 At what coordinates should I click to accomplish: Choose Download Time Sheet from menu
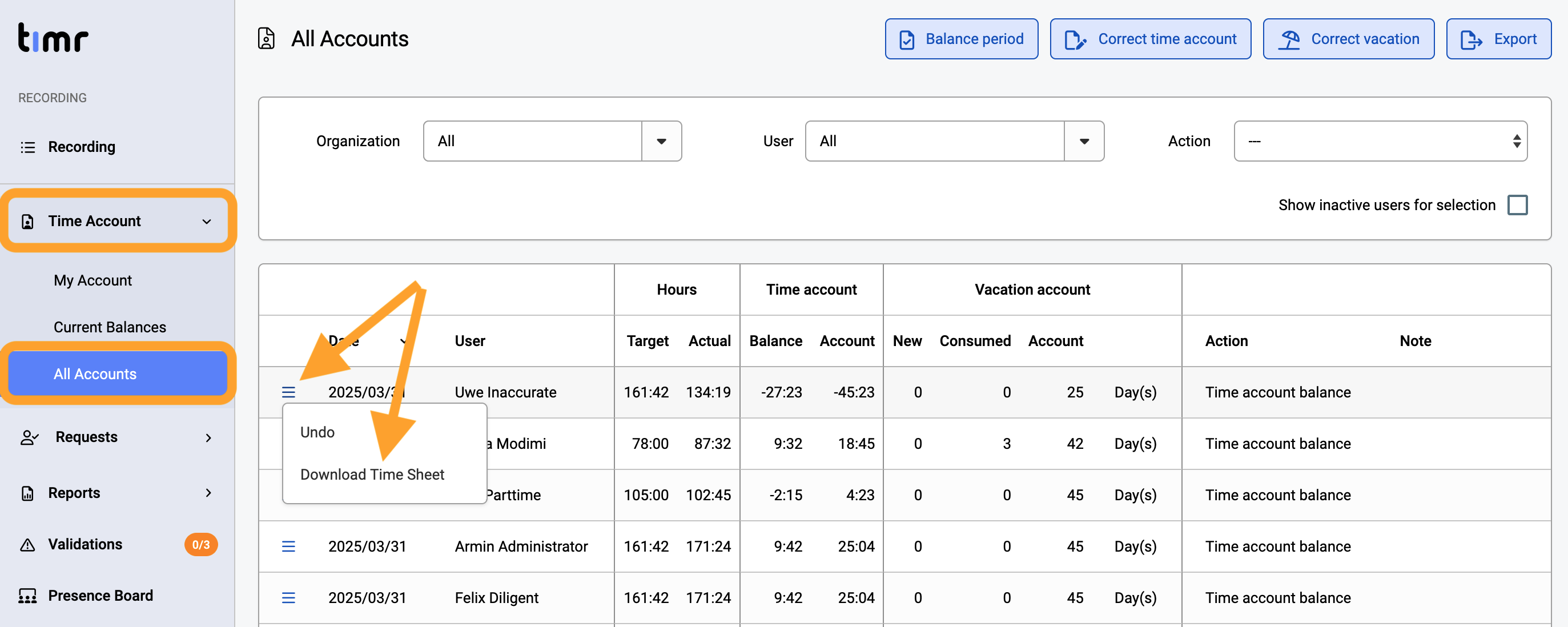pos(372,475)
